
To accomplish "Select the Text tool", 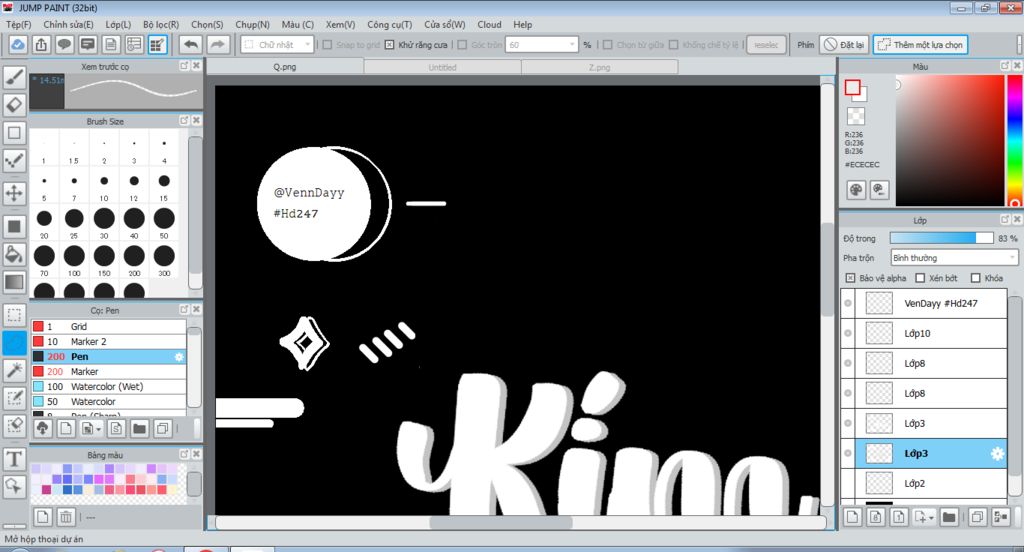I will tap(14, 459).
